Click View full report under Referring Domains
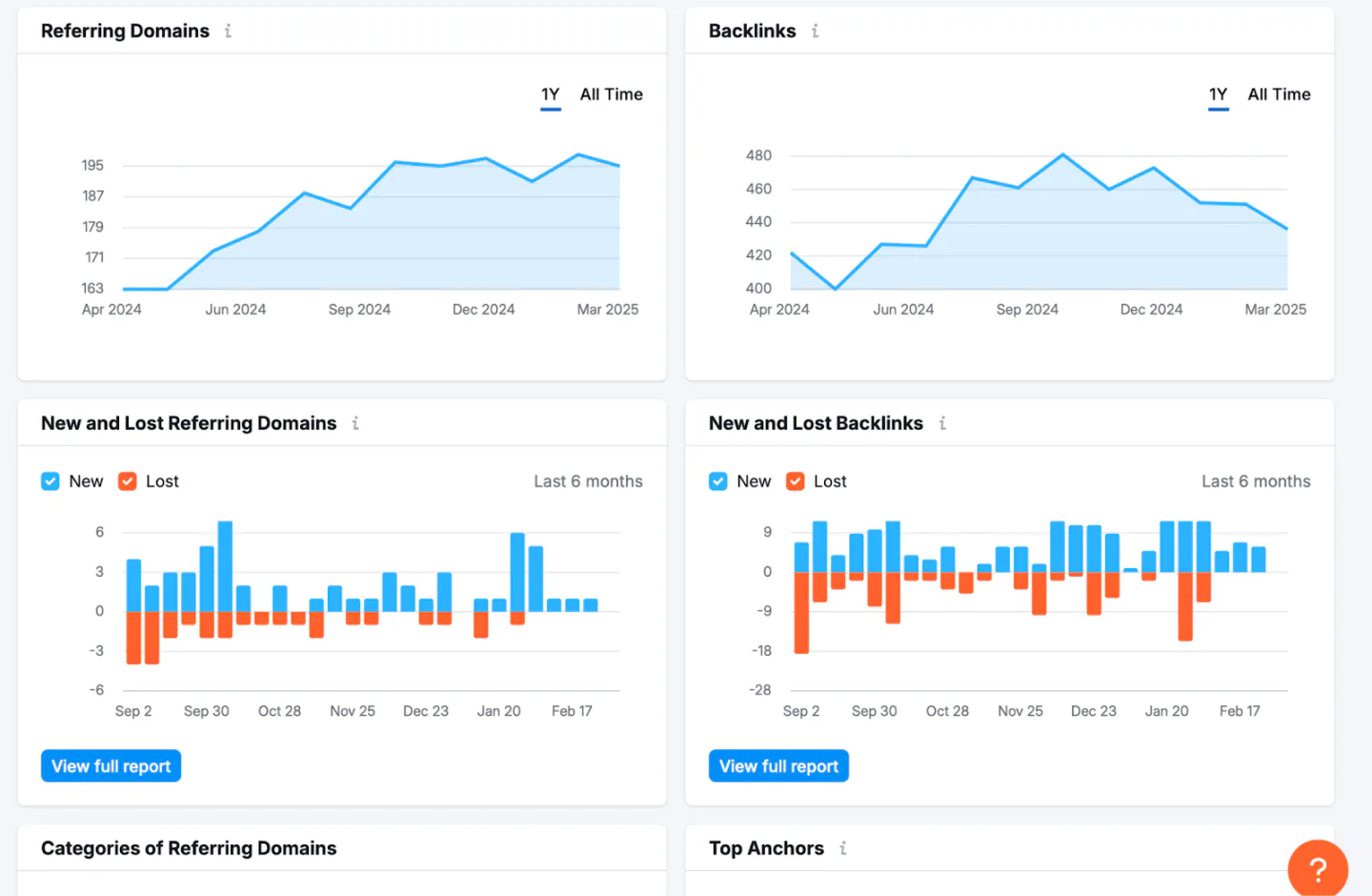 click(111, 766)
